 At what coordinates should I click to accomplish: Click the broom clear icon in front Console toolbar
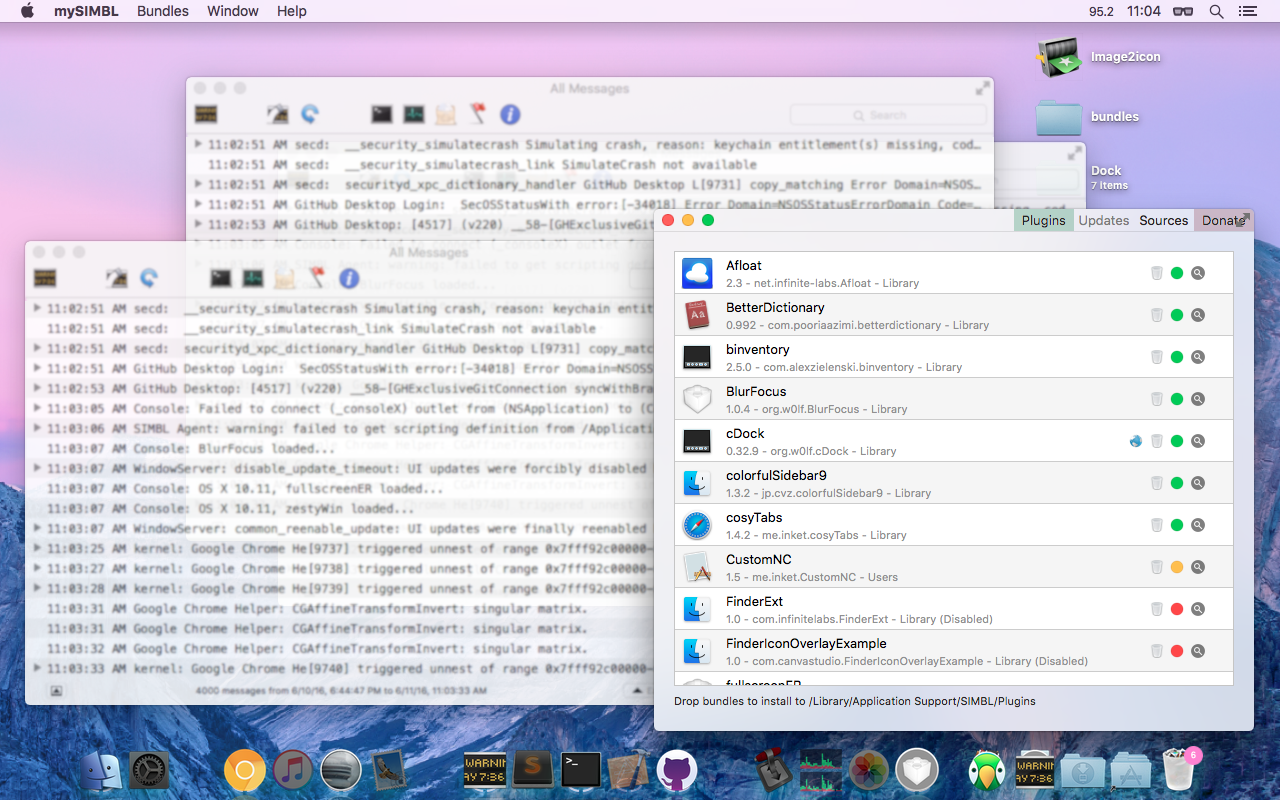tap(117, 278)
